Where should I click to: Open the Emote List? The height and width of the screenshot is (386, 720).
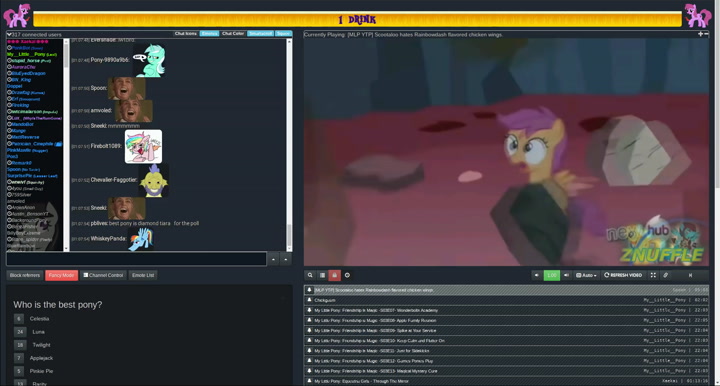[143, 275]
